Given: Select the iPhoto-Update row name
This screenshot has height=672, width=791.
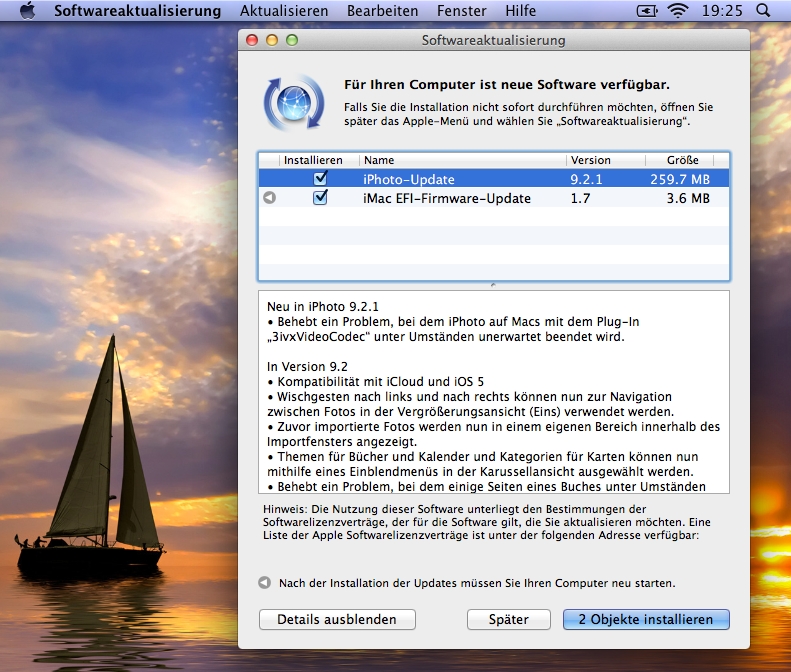Looking at the screenshot, I should click(409, 179).
